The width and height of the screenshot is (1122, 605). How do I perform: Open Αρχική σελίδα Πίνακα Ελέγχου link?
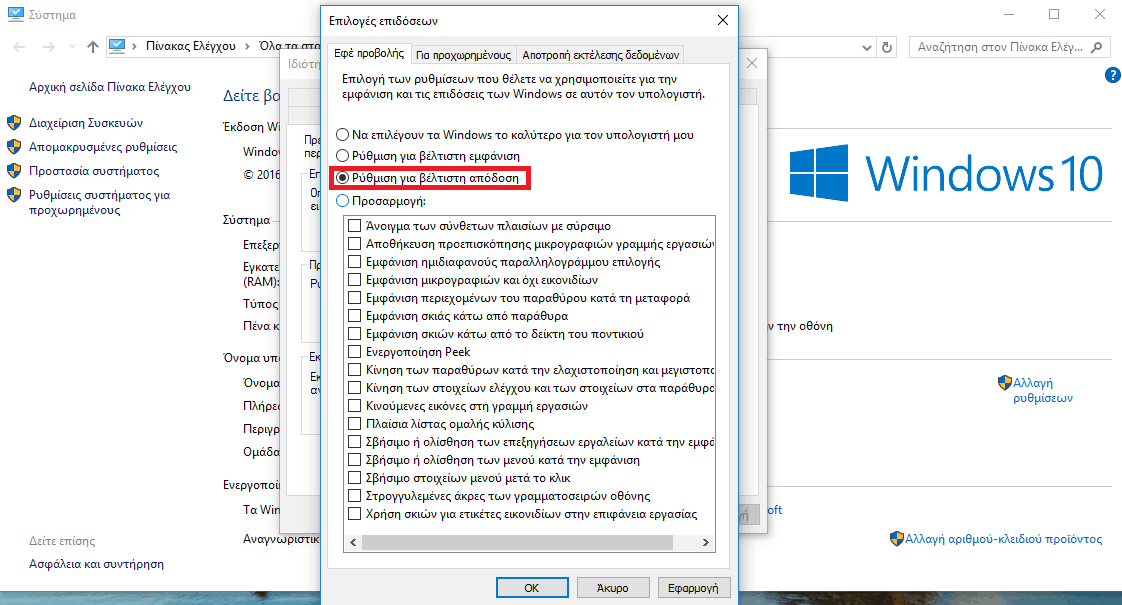click(109, 87)
